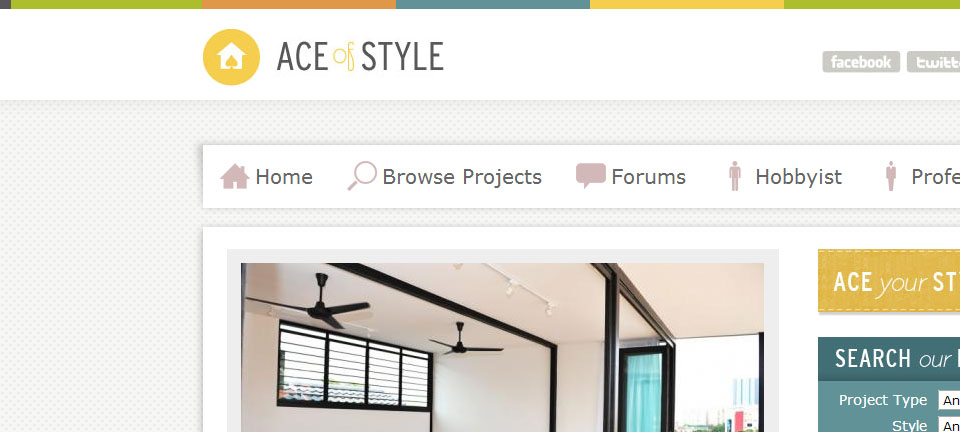Viewport: 960px width, 432px height.
Task: Click the suited person icon for Professional
Action: click(891, 176)
